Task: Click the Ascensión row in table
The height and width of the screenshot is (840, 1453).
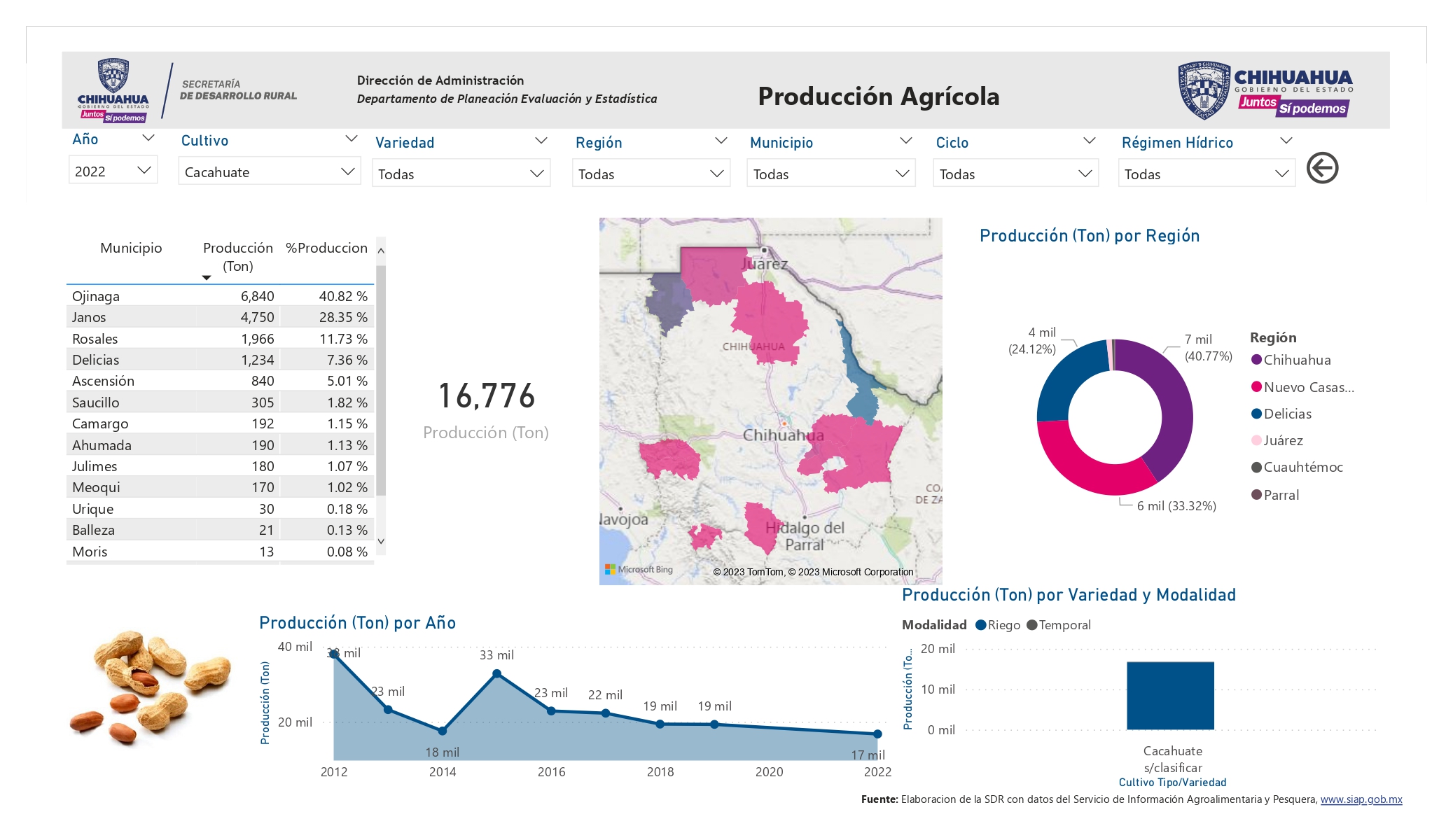Action: (x=220, y=381)
